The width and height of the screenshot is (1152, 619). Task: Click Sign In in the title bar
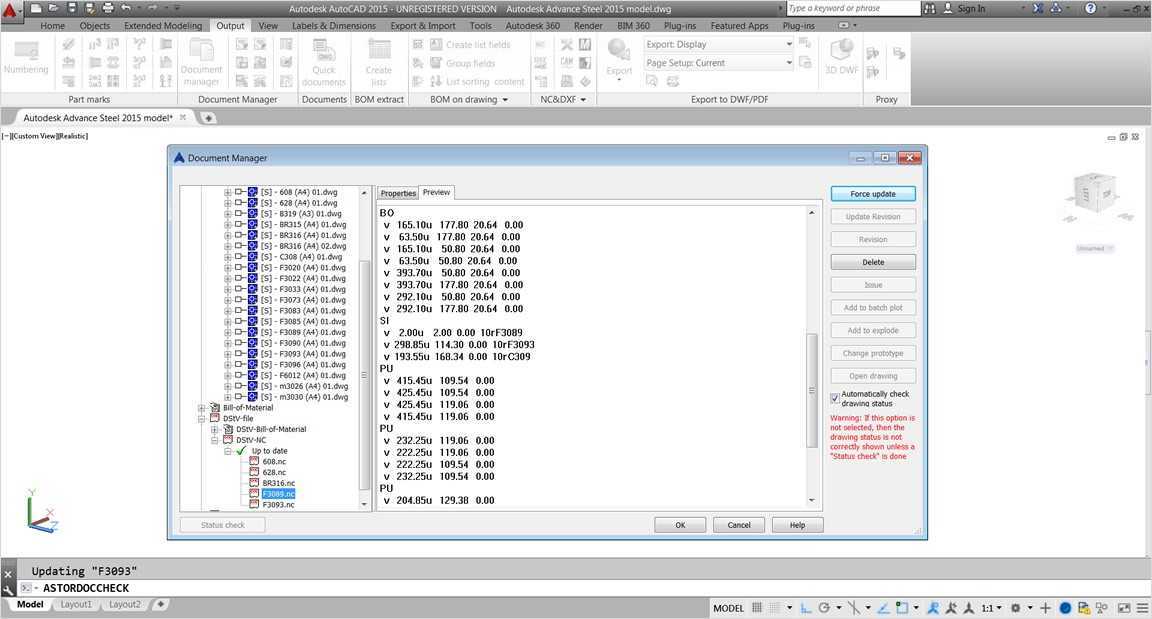pos(971,8)
